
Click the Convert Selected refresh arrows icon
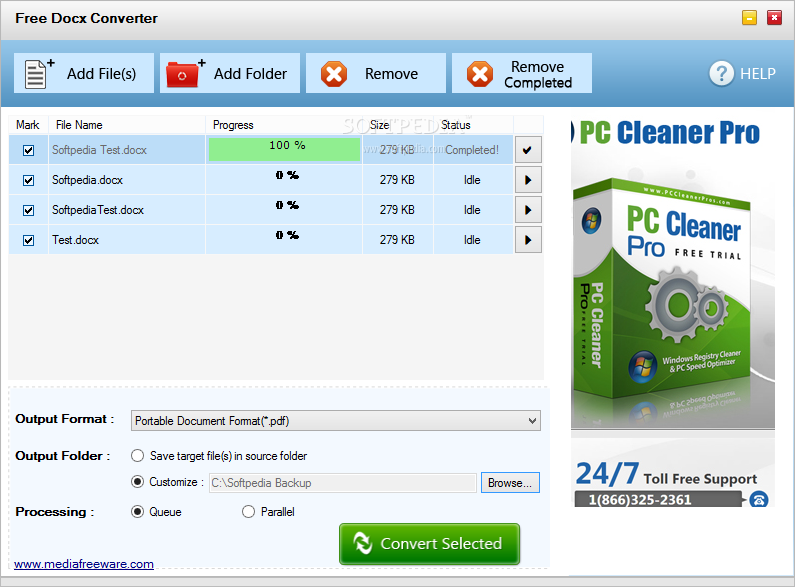(x=363, y=543)
